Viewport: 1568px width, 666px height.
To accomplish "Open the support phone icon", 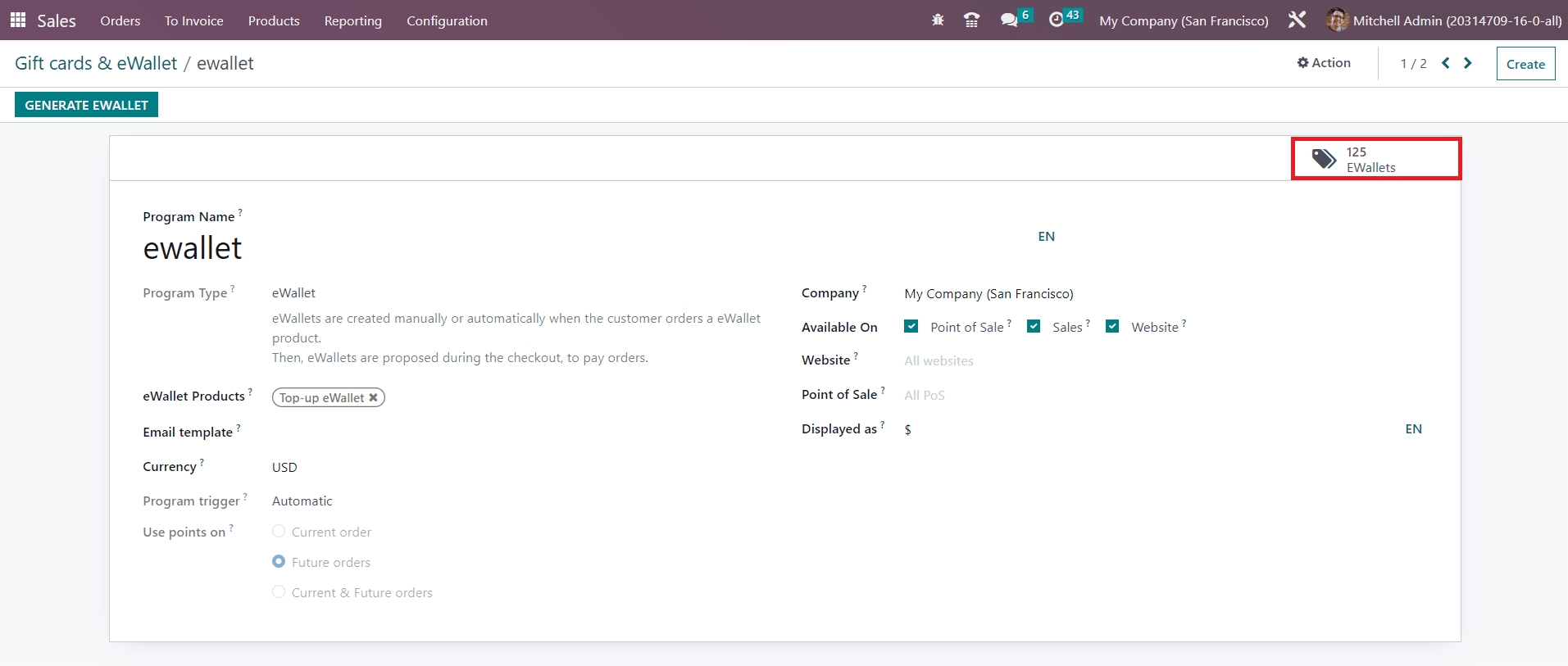I will (971, 20).
